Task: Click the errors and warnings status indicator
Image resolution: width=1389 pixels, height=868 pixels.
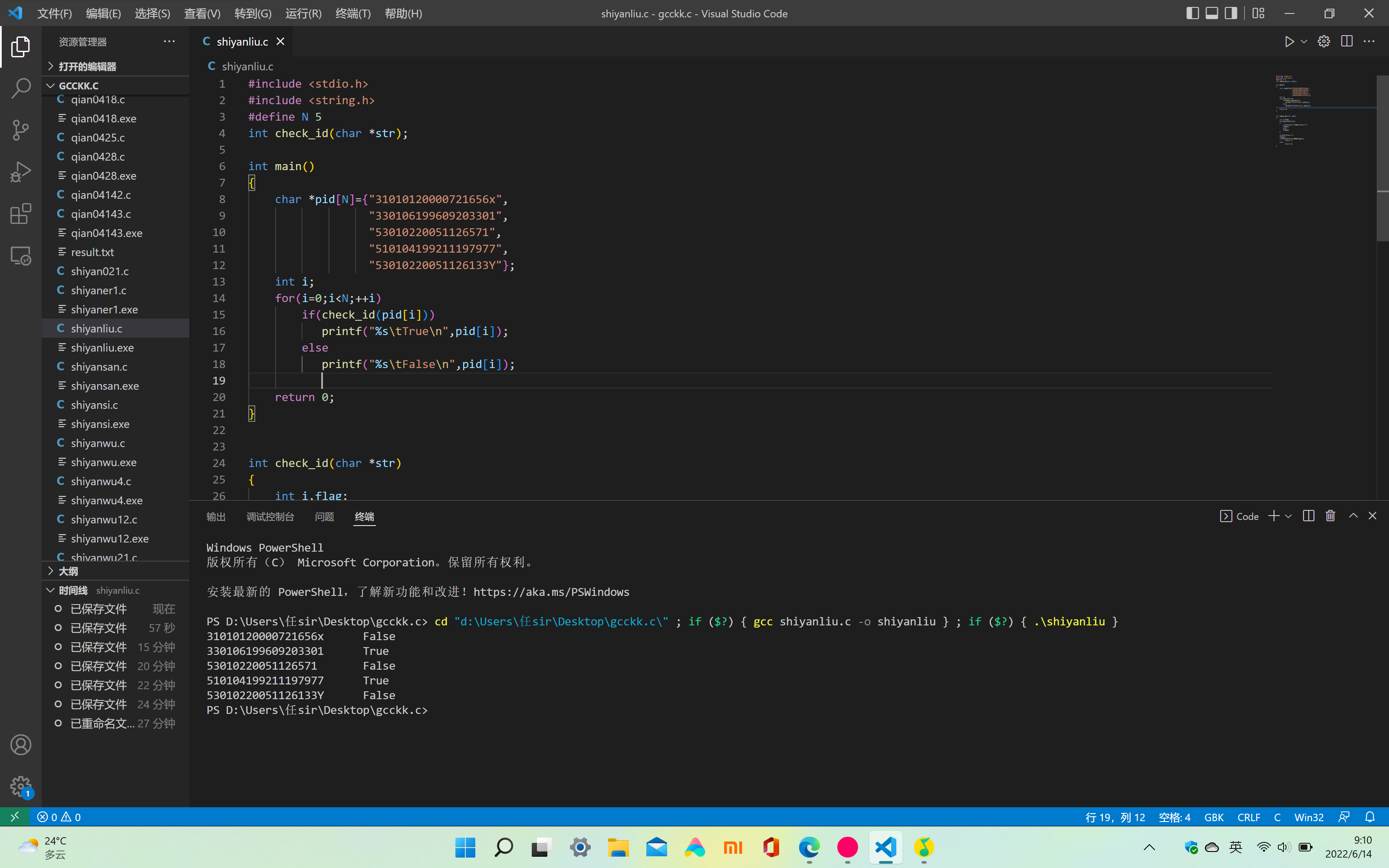Action: pos(59,817)
